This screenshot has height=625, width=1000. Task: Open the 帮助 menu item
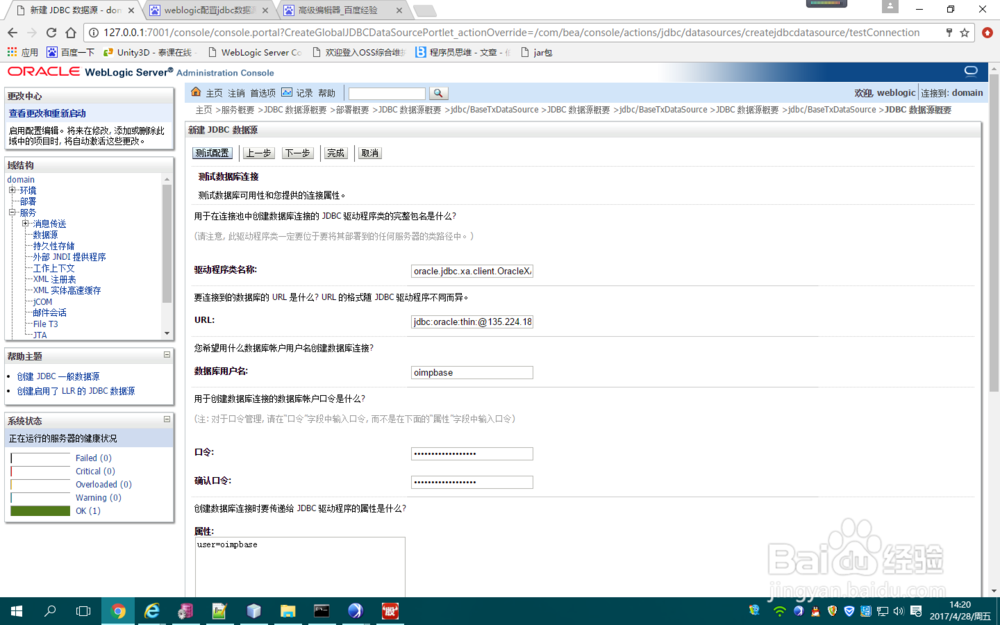[327, 93]
